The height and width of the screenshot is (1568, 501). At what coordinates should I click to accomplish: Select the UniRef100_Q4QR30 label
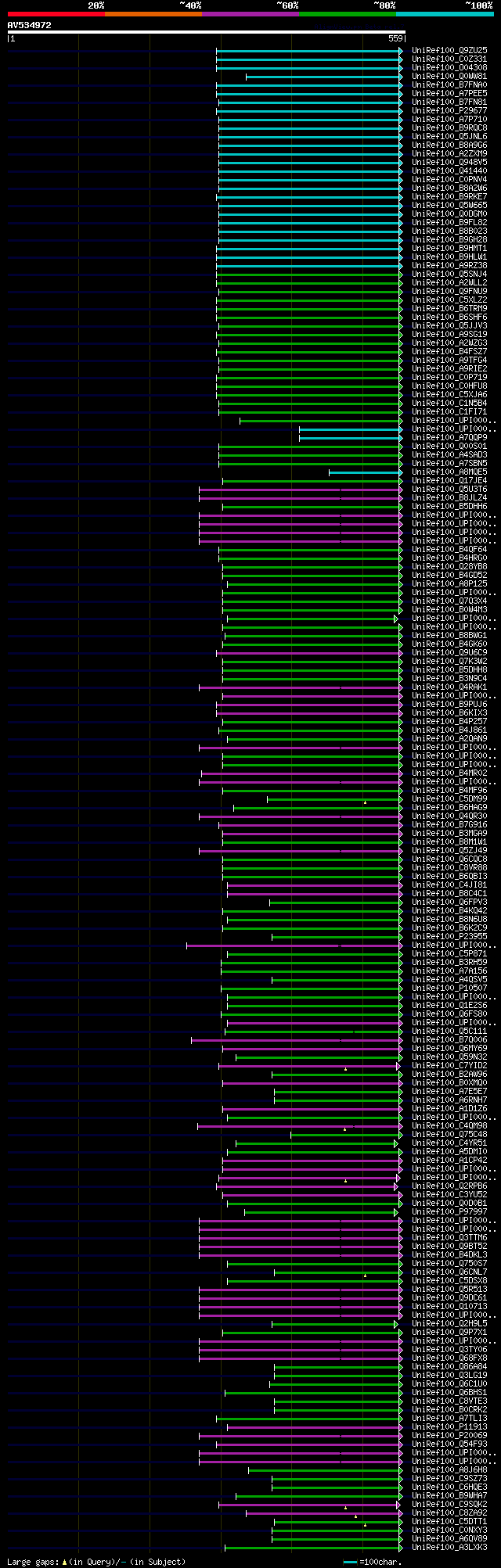[449, 816]
